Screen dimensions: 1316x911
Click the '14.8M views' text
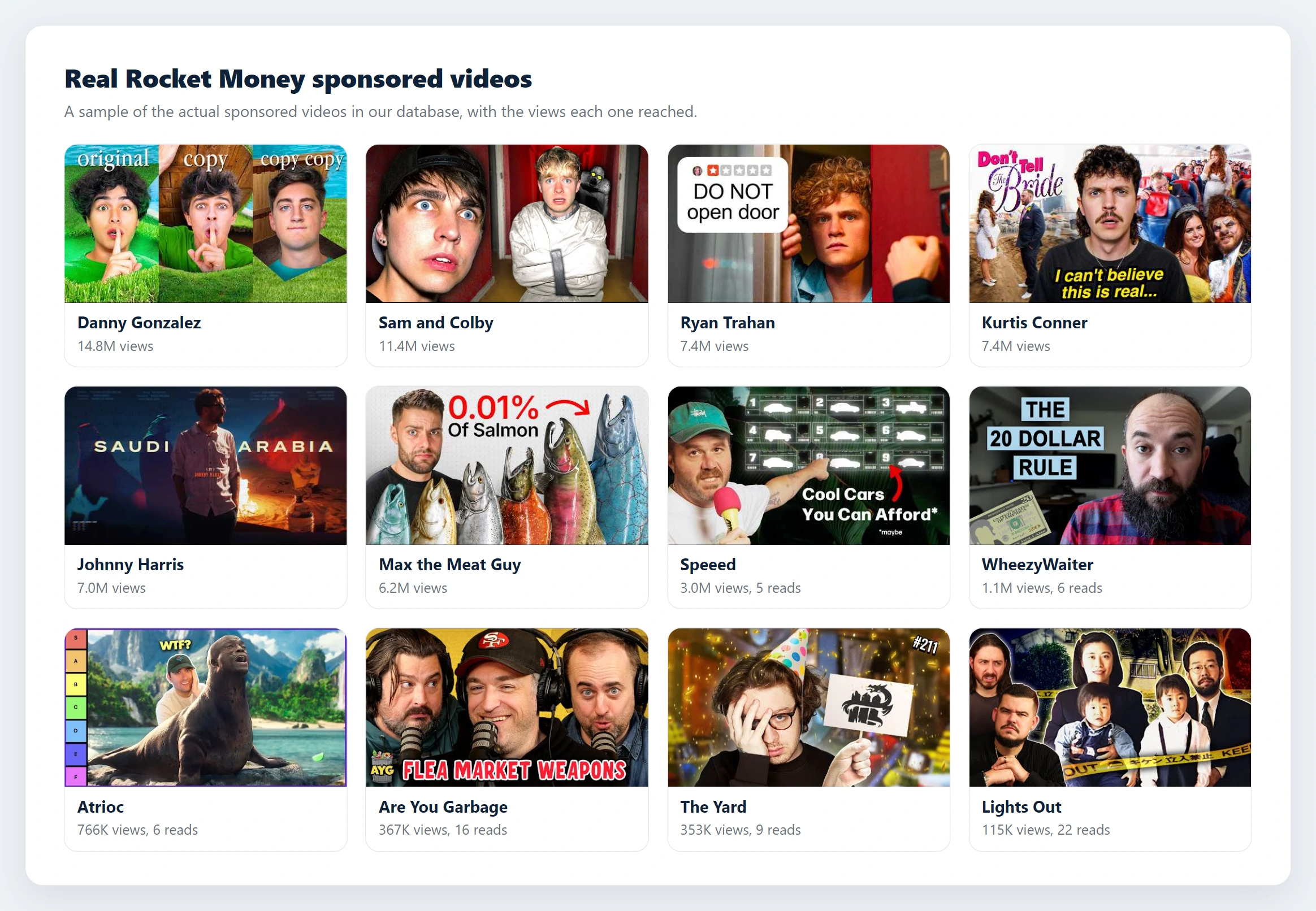(x=115, y=346)
